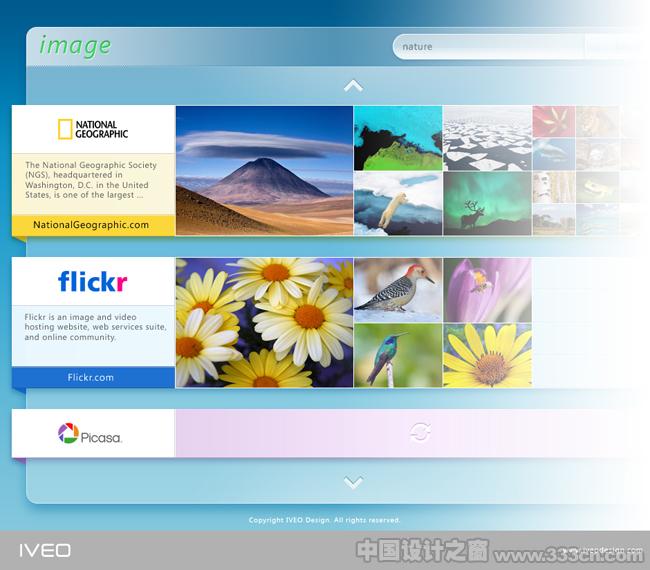650x570 pixels.
Task: Open the reindeer under aurora thumbnail
Action: point(488,204)
